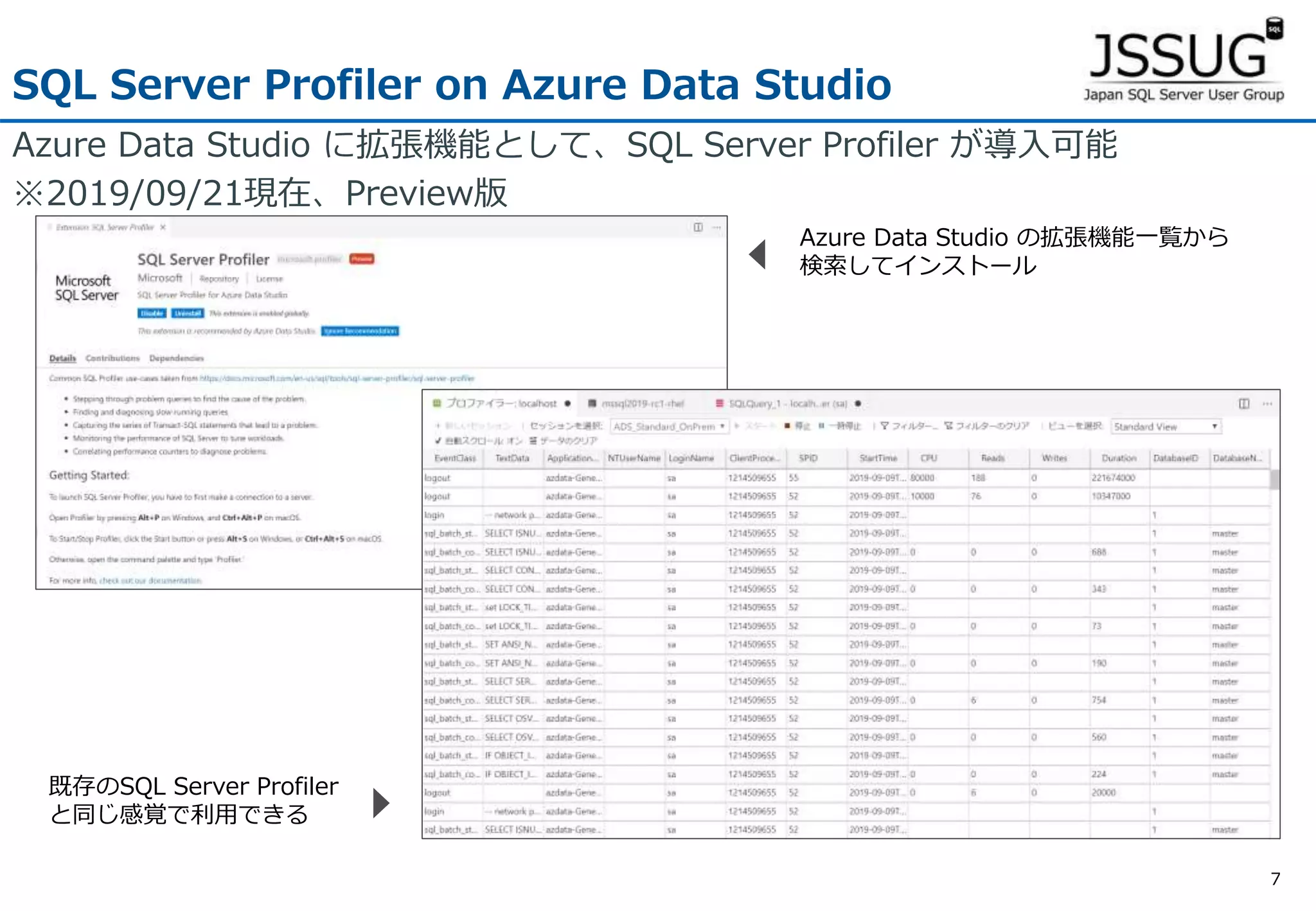Click the duration value 10347000

[1111, 497]
